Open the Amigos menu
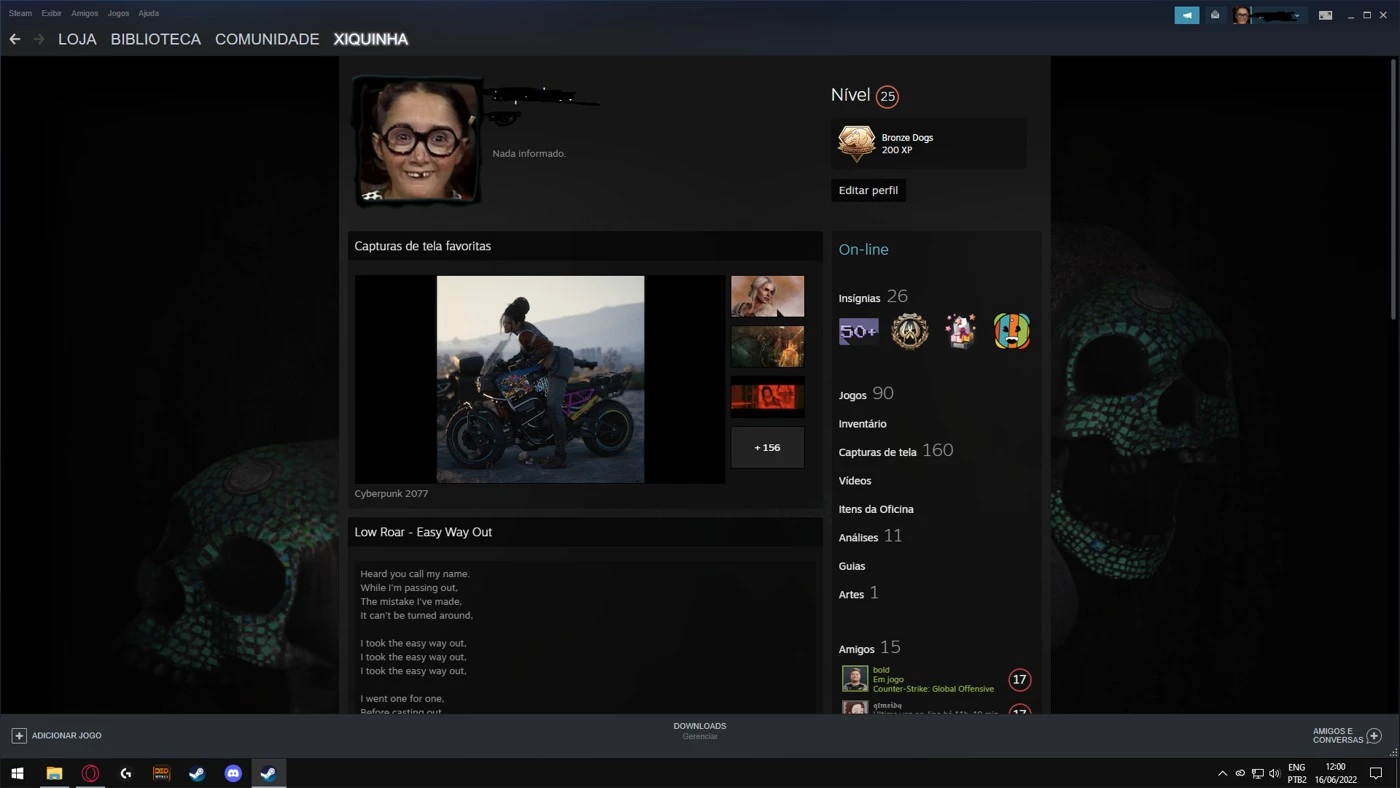1400x788 pixels. (85, 13)
